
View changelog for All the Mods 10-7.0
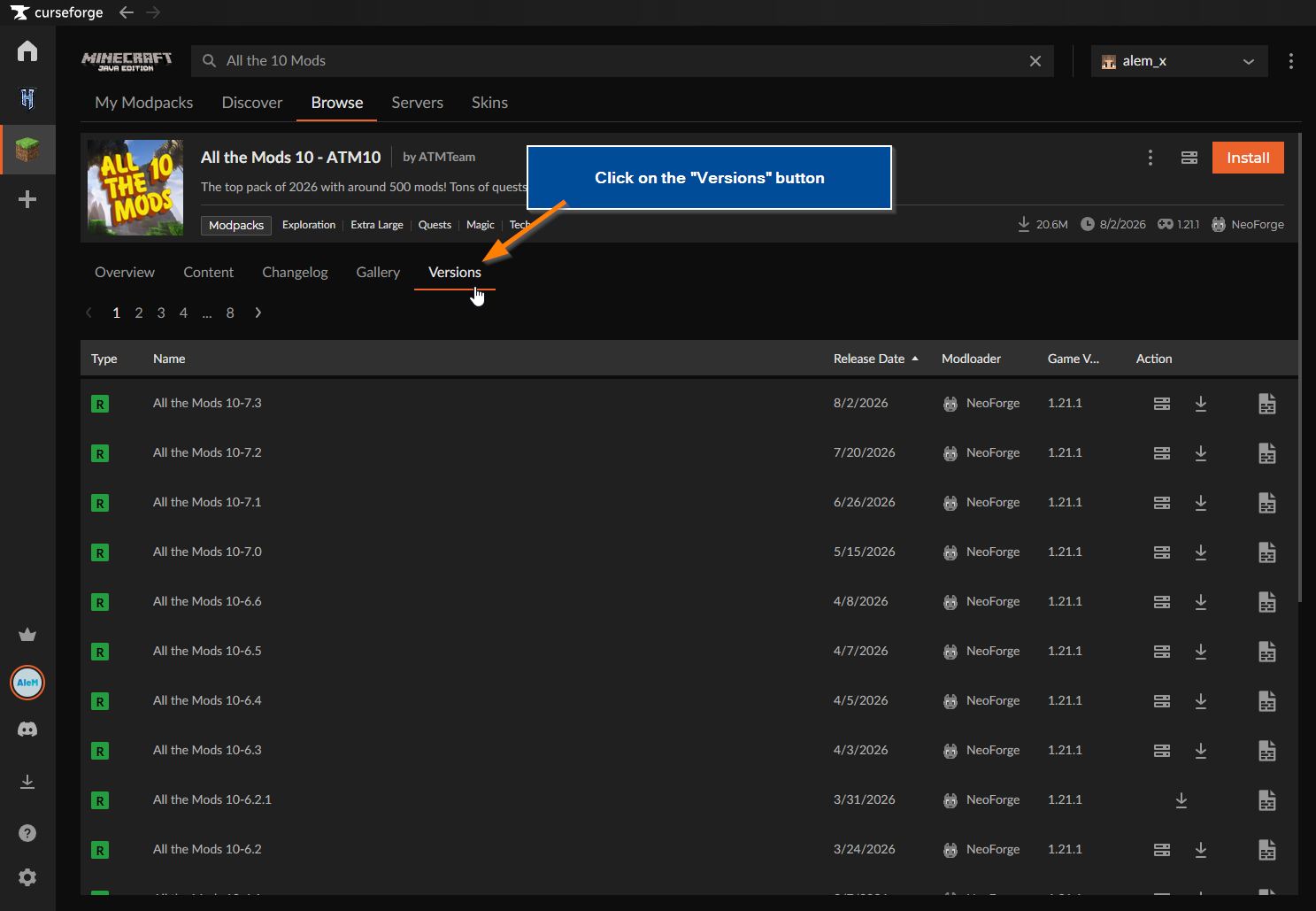tap(1267, 552)
